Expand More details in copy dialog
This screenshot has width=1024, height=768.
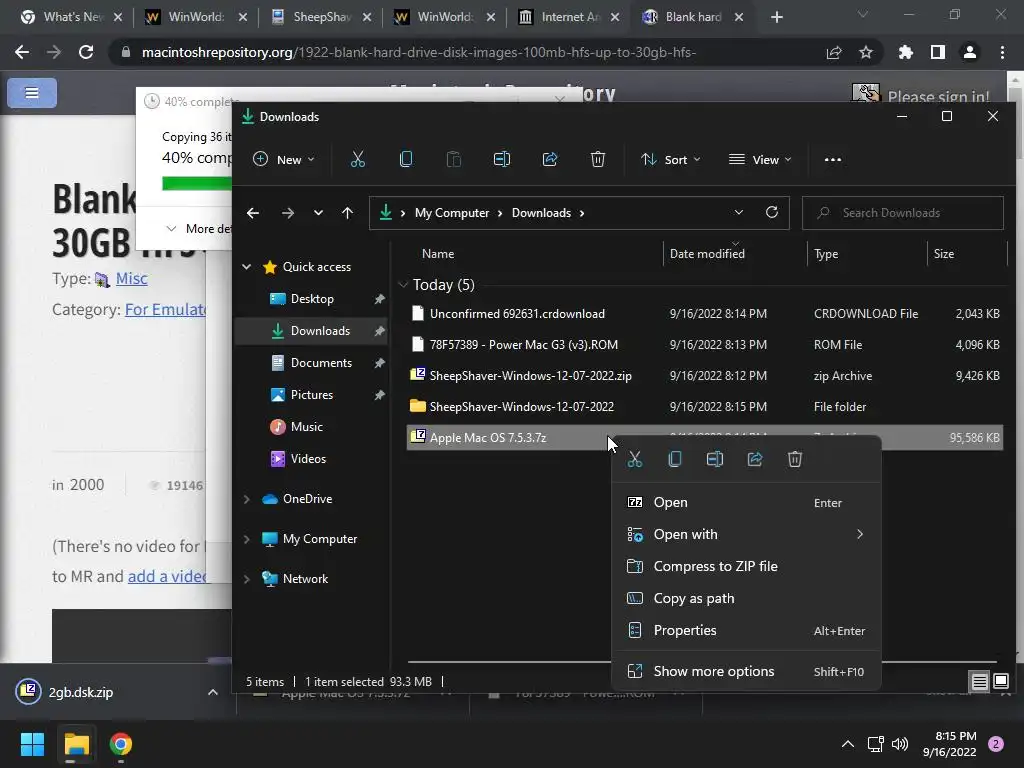[x=198, y=229]
